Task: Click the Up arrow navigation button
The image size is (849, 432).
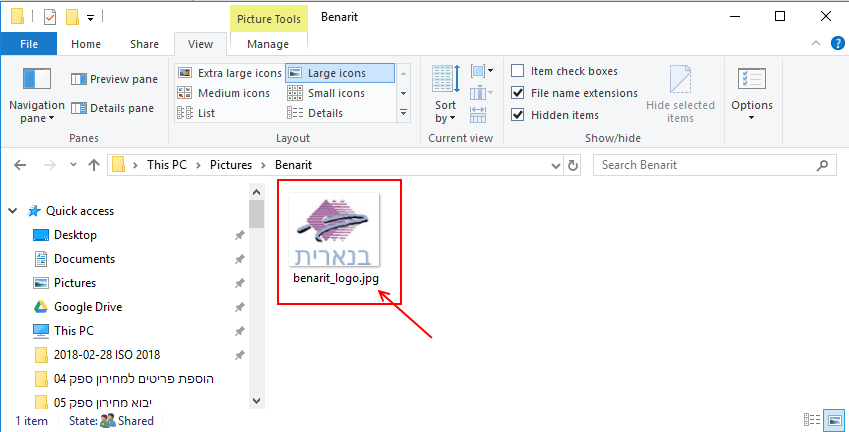Action: (x=93, y=165)
